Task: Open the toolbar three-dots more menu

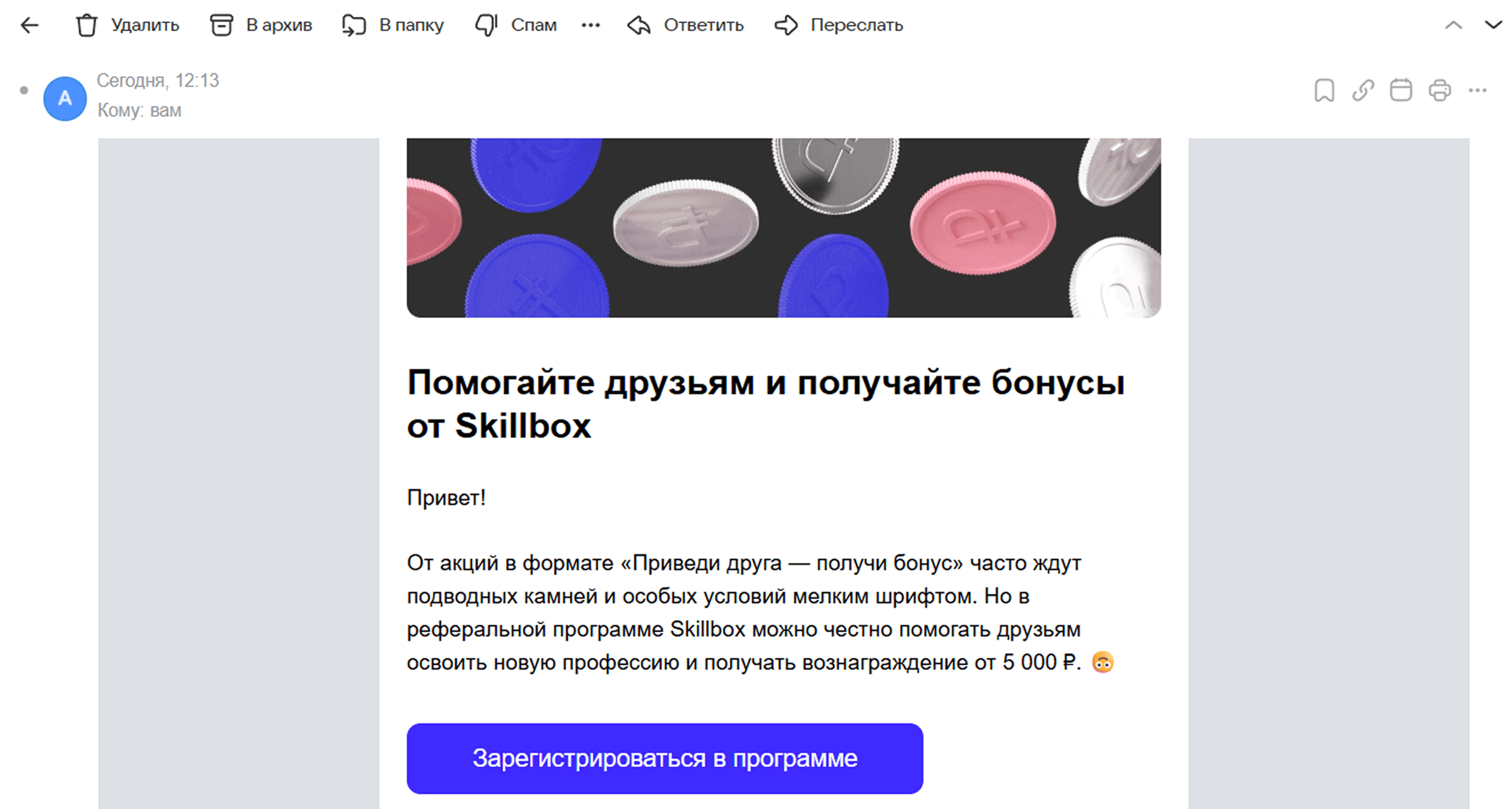Action: [590, 25]
